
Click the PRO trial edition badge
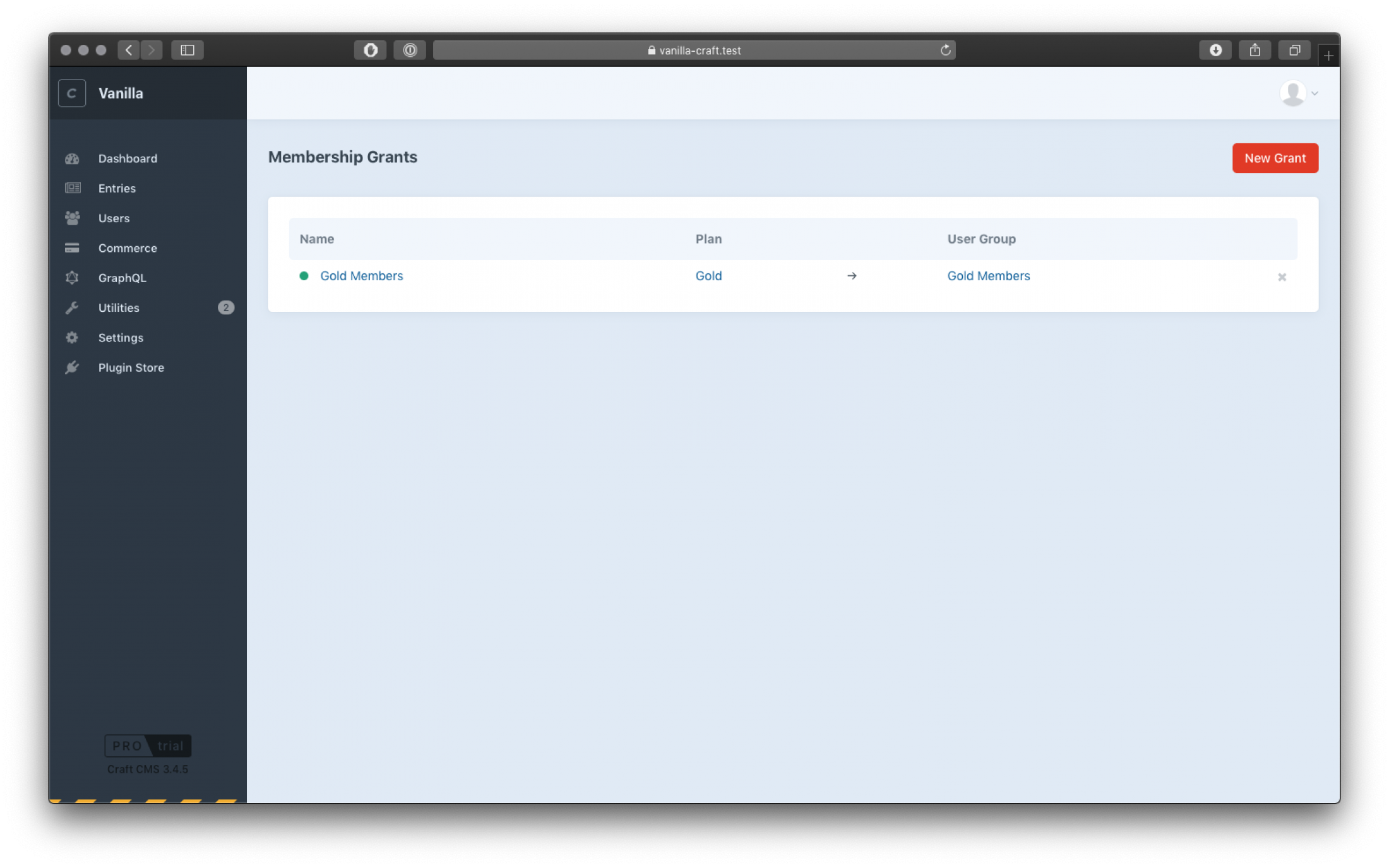148,746
